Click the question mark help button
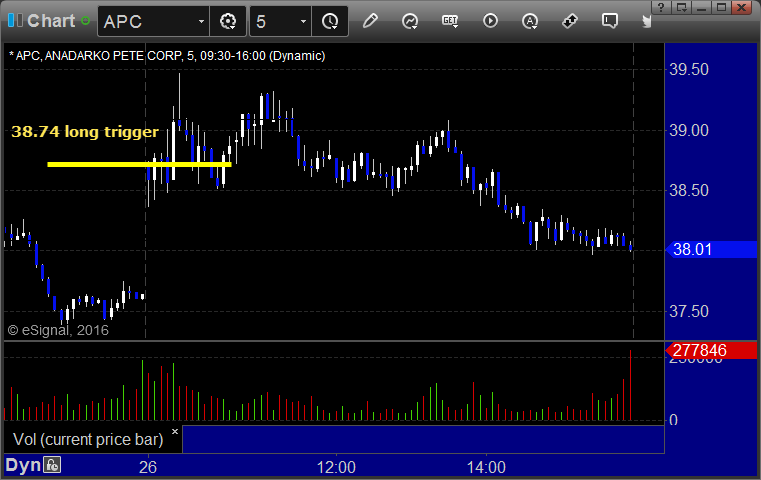Screen dimensions: 761x480 tap(661, 7)
